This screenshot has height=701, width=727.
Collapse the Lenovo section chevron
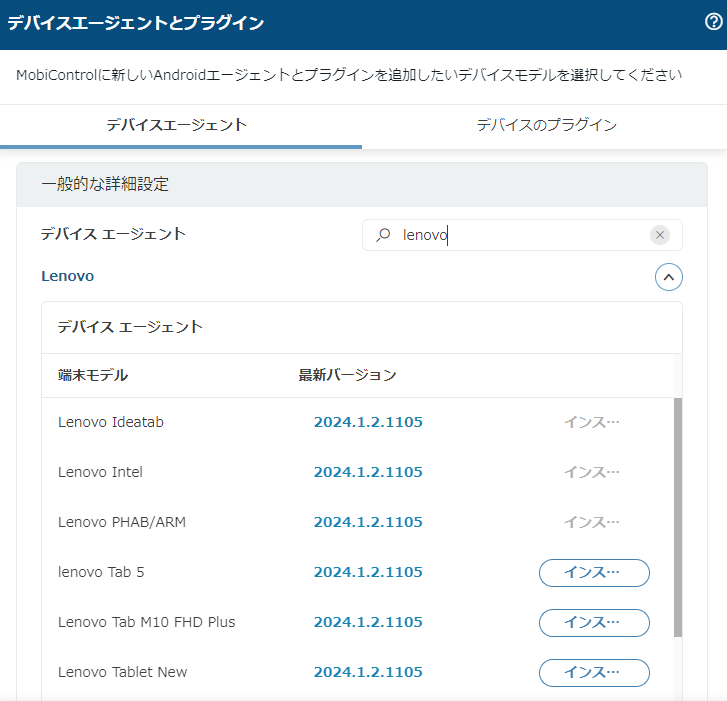tap(669, 277)
